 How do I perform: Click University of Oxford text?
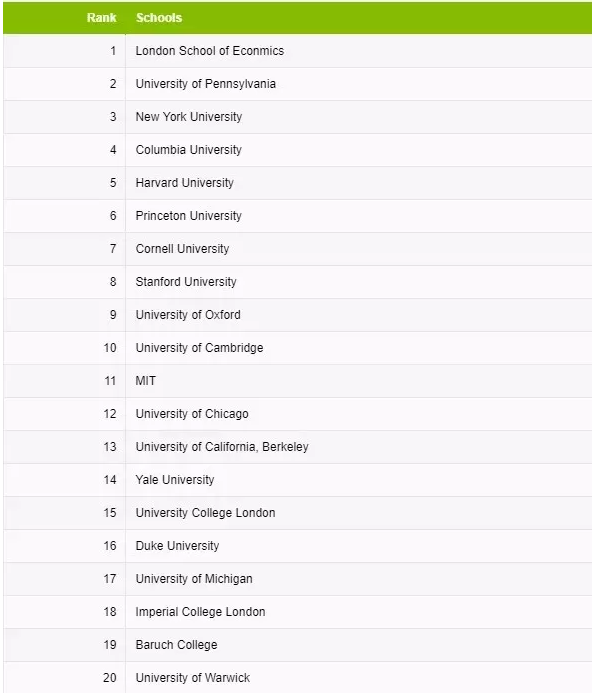(x=188, y=315)
